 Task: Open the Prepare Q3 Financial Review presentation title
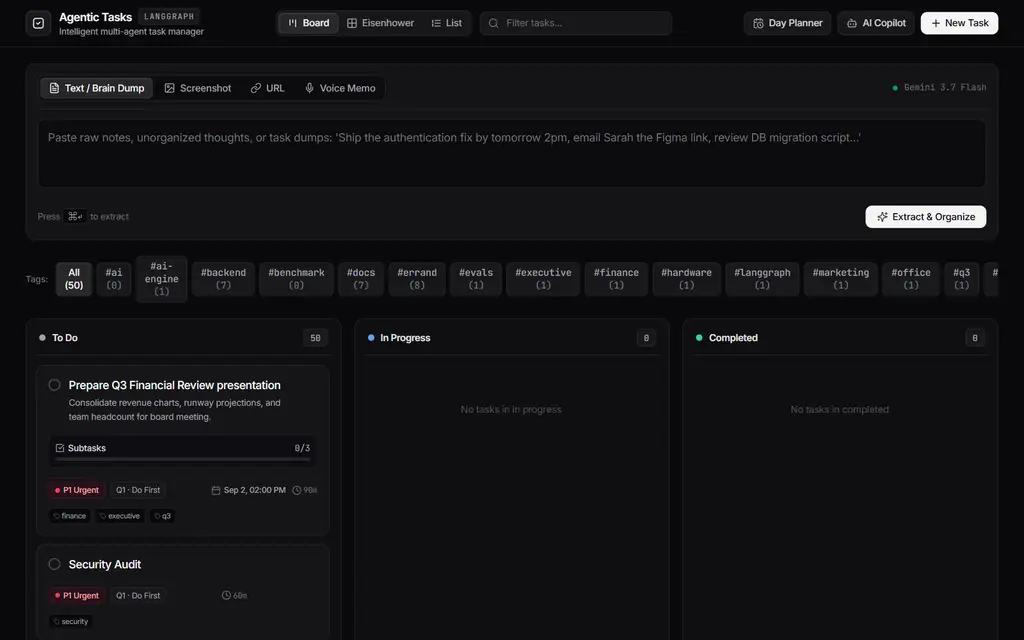coord(174,385)
